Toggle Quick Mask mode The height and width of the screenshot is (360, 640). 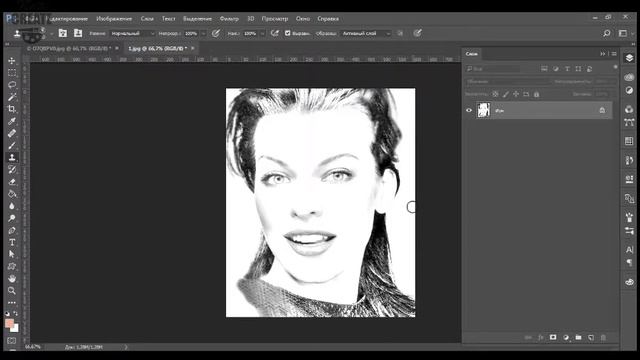tap(12, 341)
